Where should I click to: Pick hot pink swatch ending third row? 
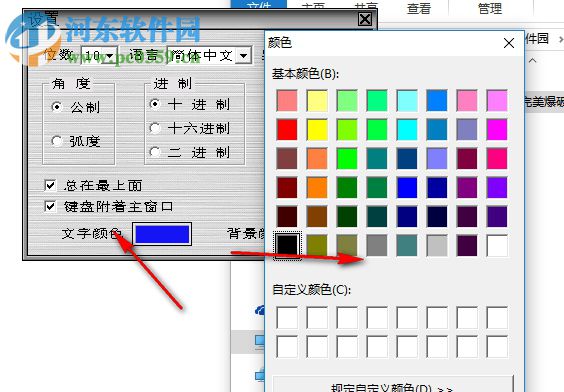tap(497, 159)
